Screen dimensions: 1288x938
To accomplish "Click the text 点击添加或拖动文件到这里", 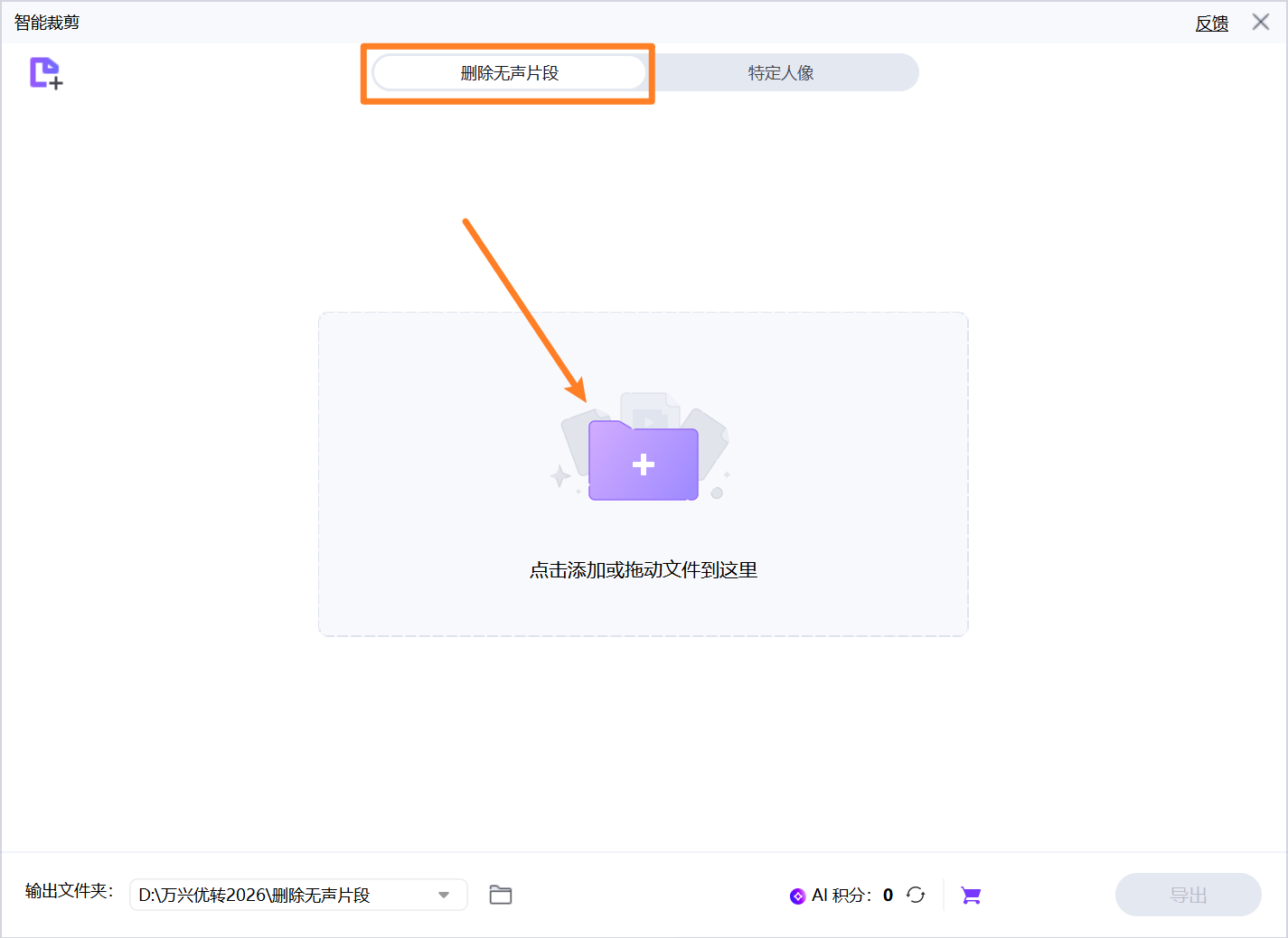I will [643, 569].
